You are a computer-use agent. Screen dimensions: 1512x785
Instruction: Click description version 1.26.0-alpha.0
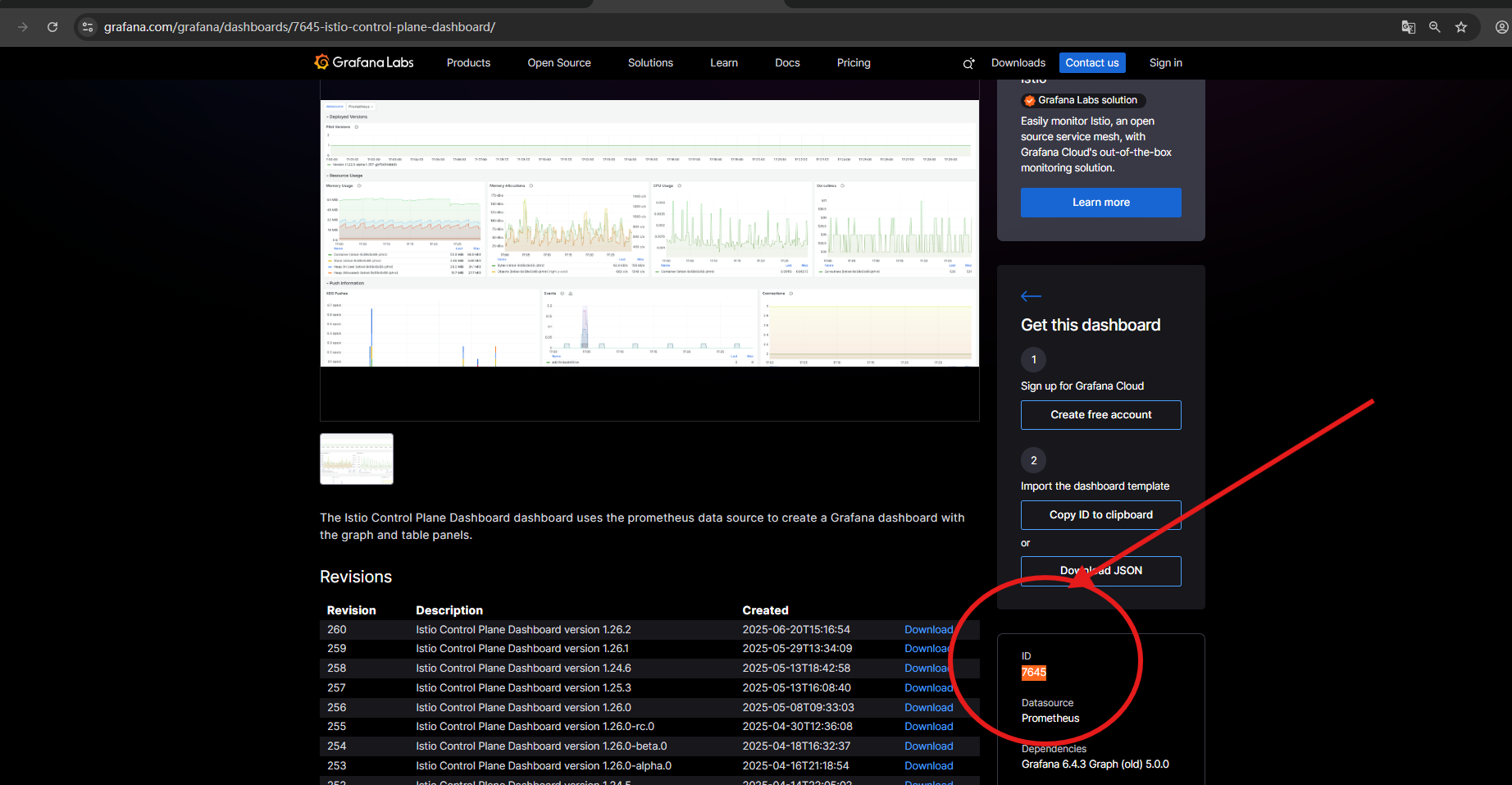544,766
